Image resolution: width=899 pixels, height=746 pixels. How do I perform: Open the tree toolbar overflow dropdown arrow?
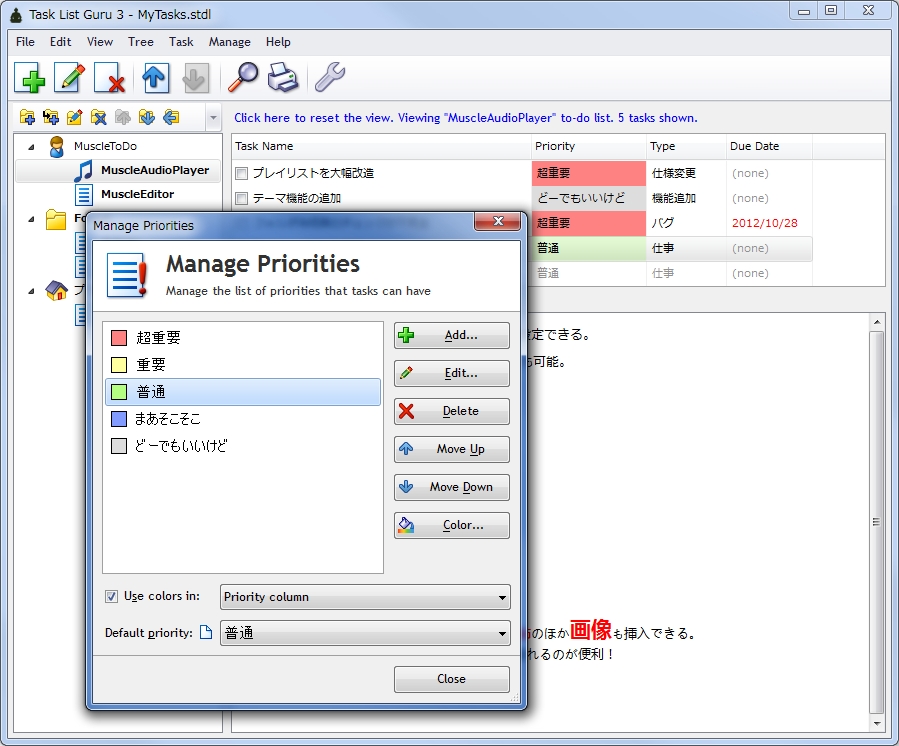213,118
